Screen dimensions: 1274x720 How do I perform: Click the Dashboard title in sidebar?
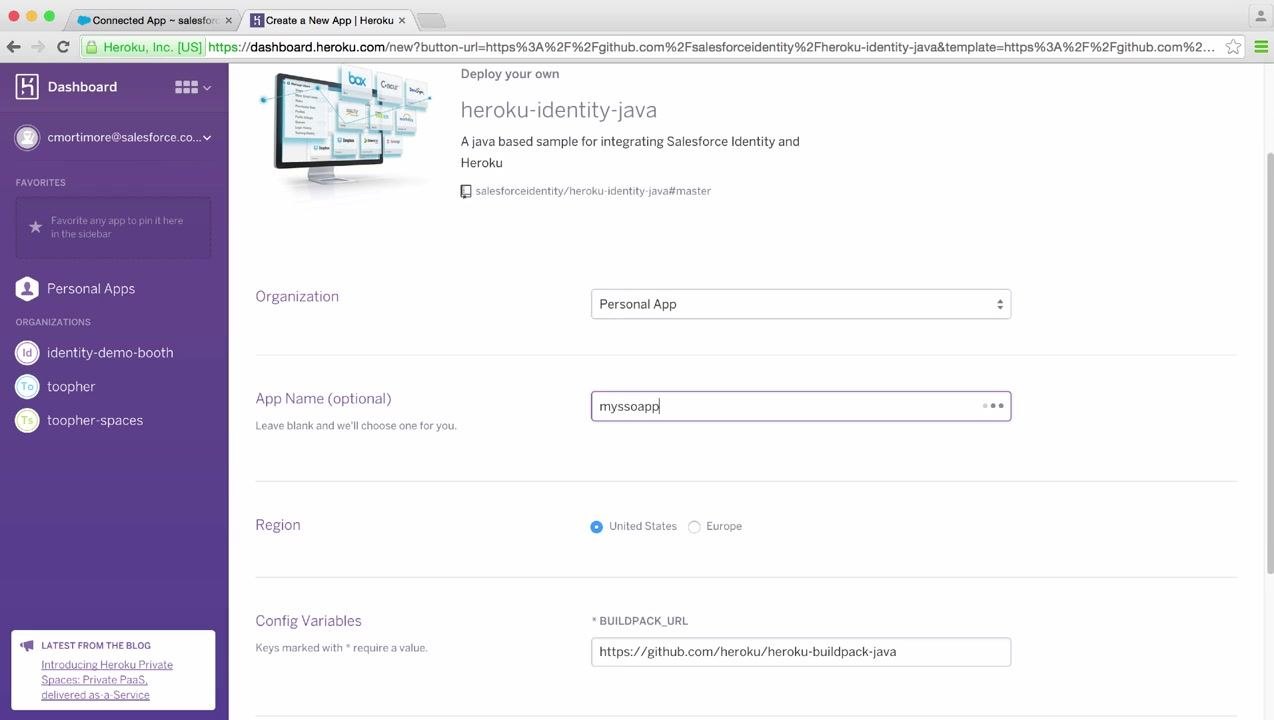point(82,87)
